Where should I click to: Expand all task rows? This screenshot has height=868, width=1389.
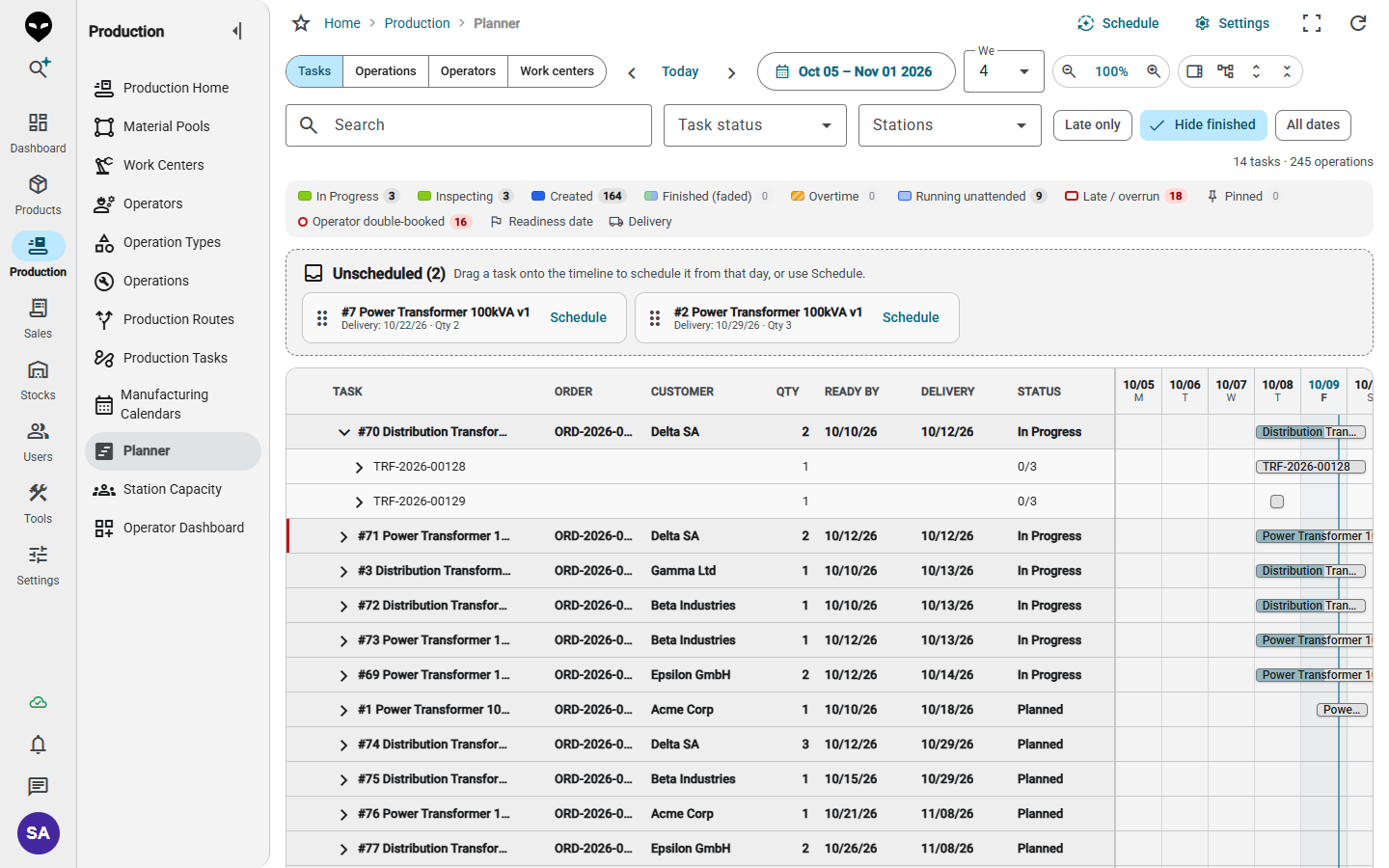coord(1256,71)
